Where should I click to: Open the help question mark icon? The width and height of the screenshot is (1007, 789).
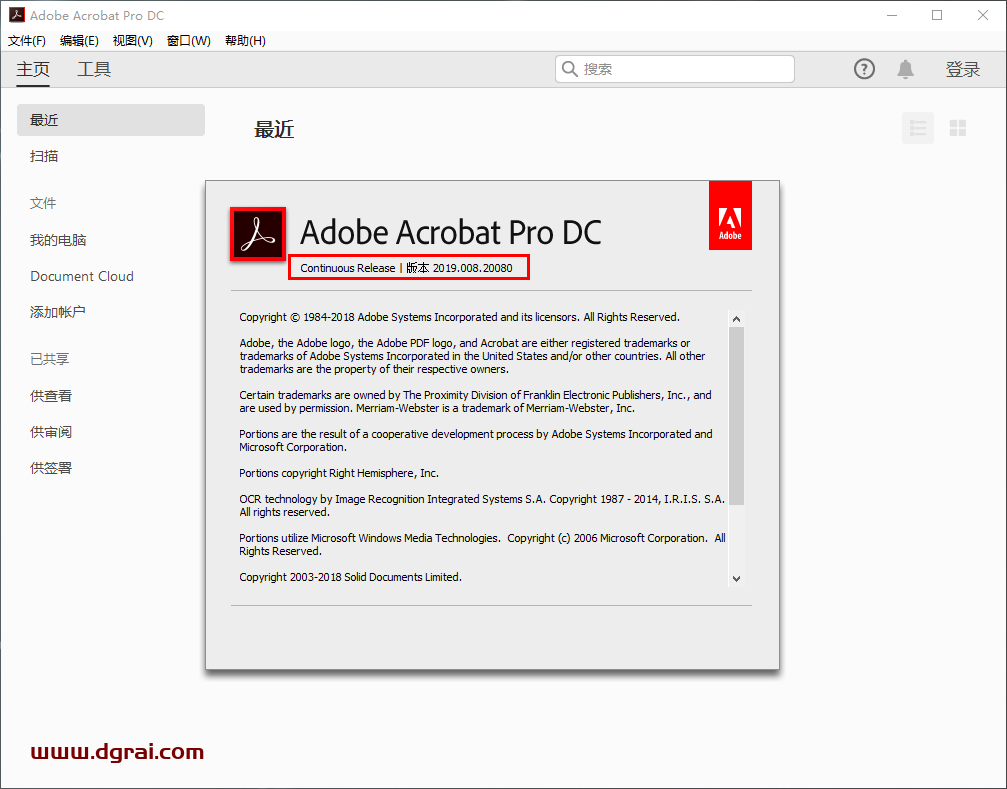point(864,69)
